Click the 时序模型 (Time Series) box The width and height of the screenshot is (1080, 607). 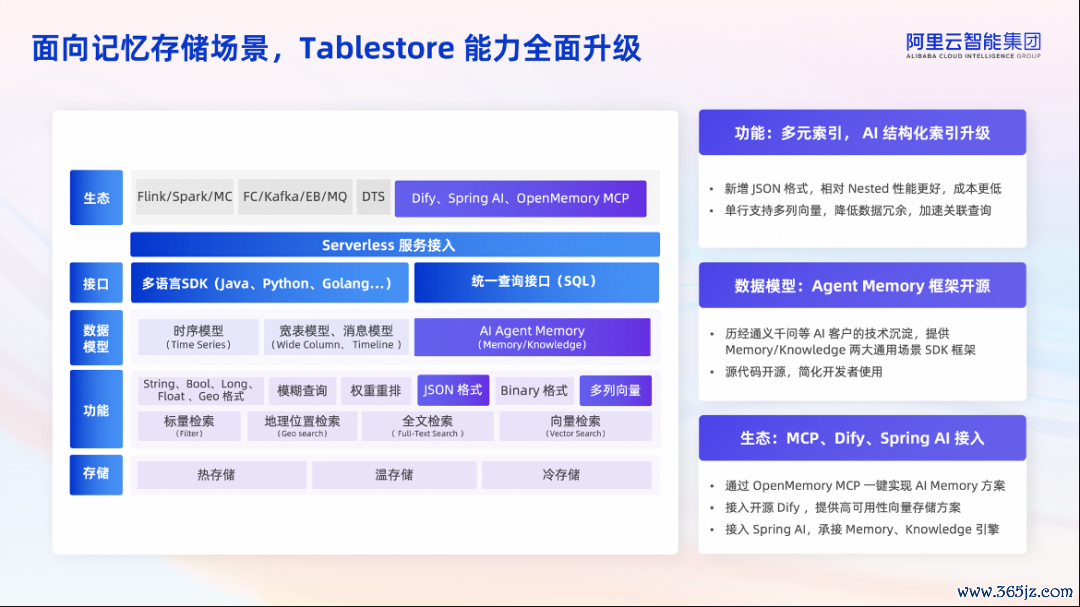point(198,337)
